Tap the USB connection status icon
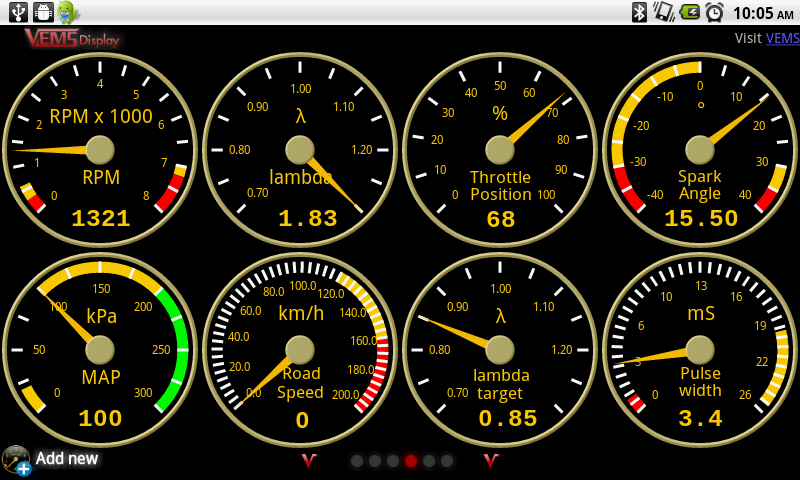The image size is (800, 480). pyautogui.click(x=18, y=12)
